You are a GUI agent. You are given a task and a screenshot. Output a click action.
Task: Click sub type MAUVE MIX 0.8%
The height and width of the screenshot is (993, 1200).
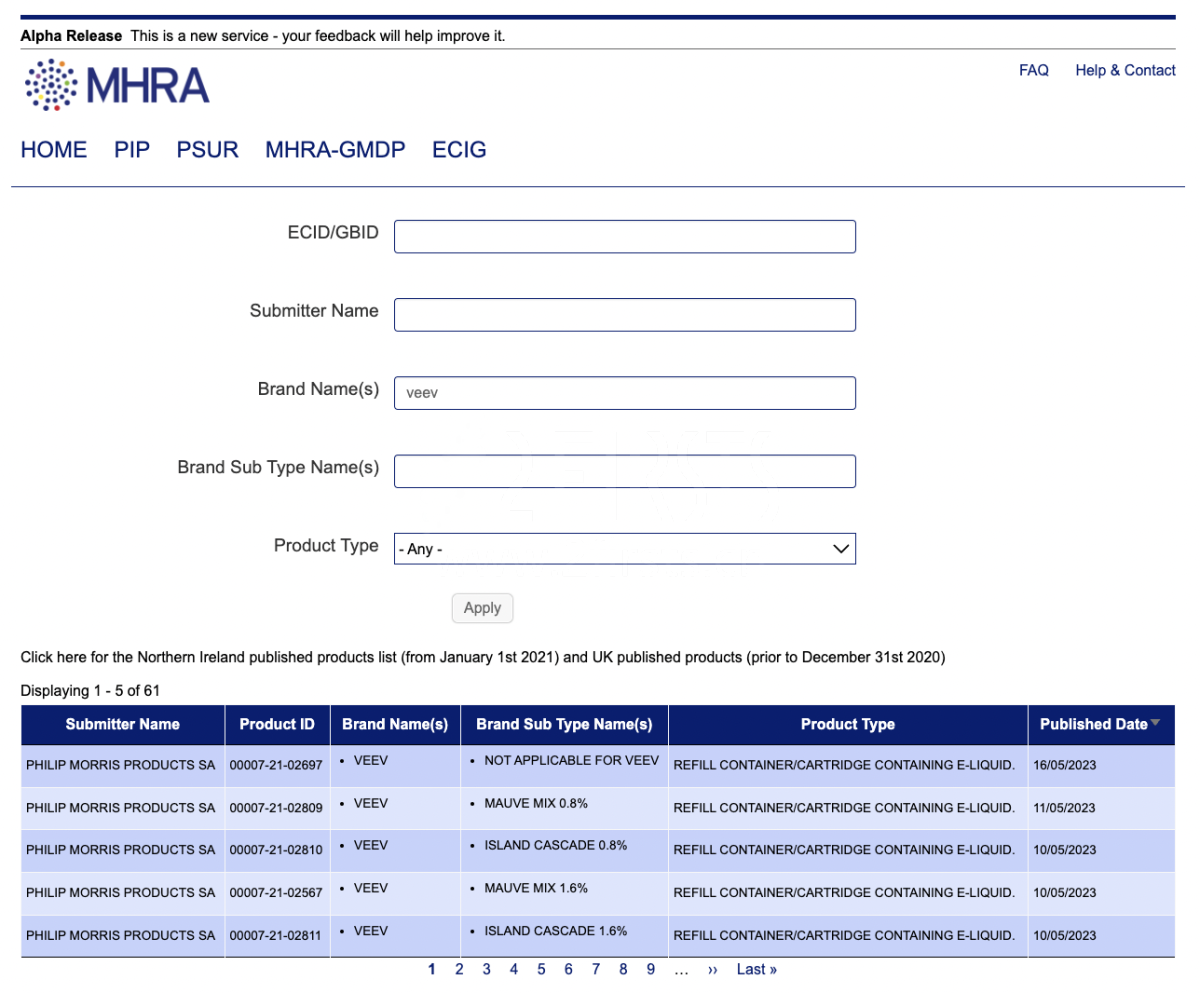pyautogui.click(x=536, y=802)
